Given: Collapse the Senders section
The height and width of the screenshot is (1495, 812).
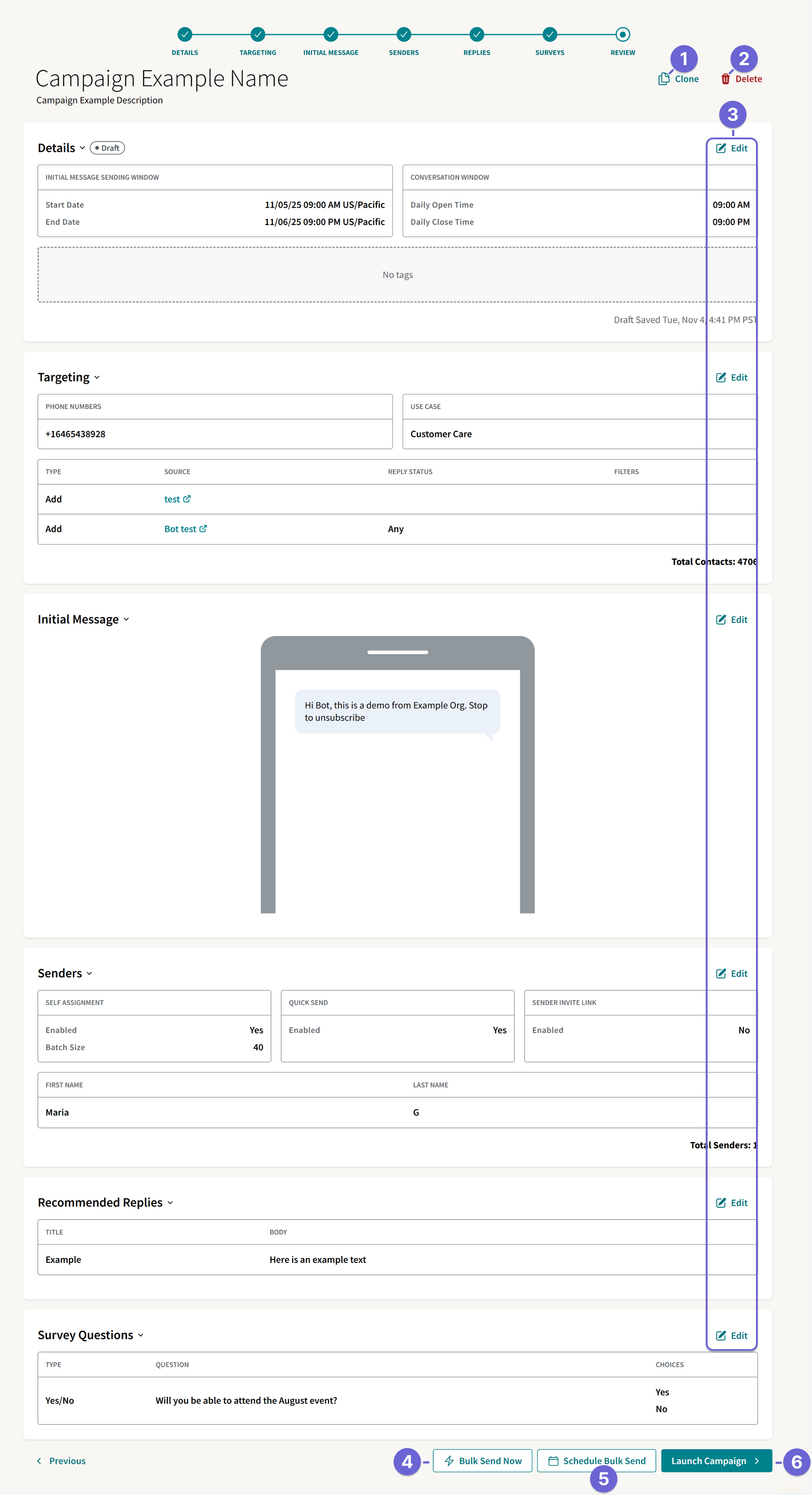Looking at the screenshot, I should pos(91,973).
